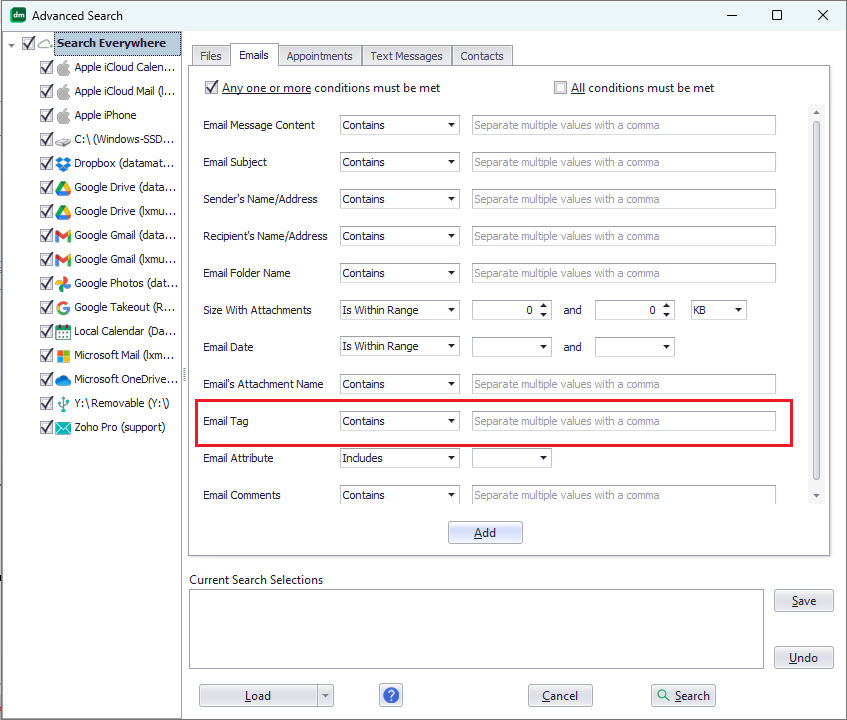Enable the All conditions must be met option

(x=561, y=87)
